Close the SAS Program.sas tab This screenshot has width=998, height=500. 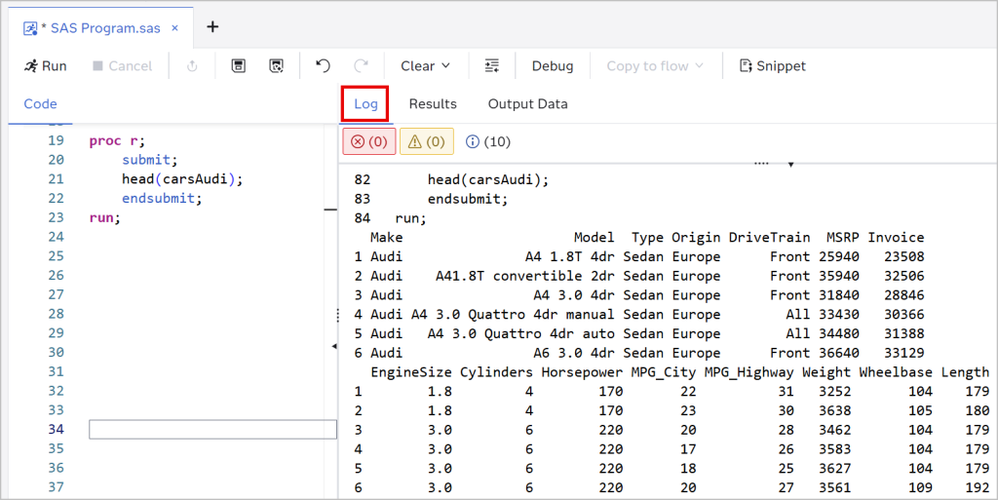[175, 28]
